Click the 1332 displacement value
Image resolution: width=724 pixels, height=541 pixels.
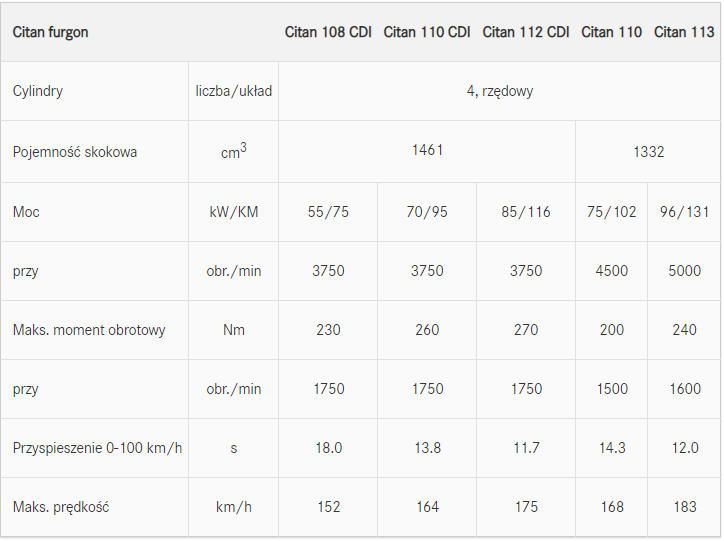coord(648,152)
